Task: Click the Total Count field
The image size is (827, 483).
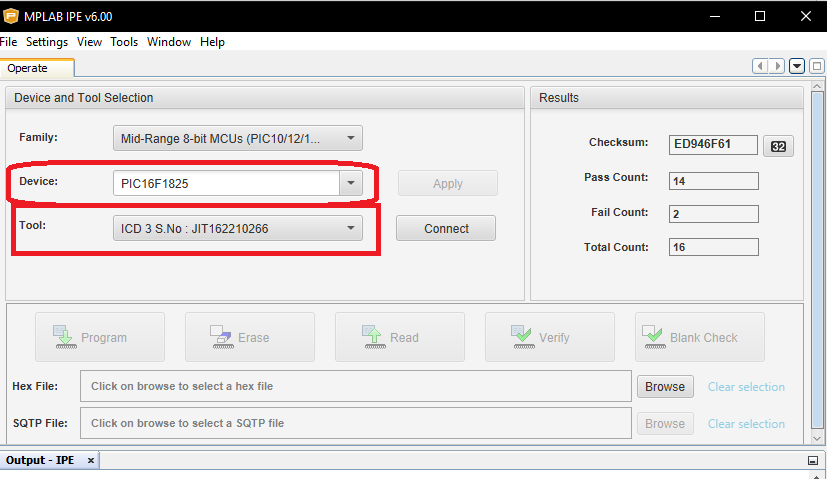Action: pyautogui.click(x=714, y=247)
